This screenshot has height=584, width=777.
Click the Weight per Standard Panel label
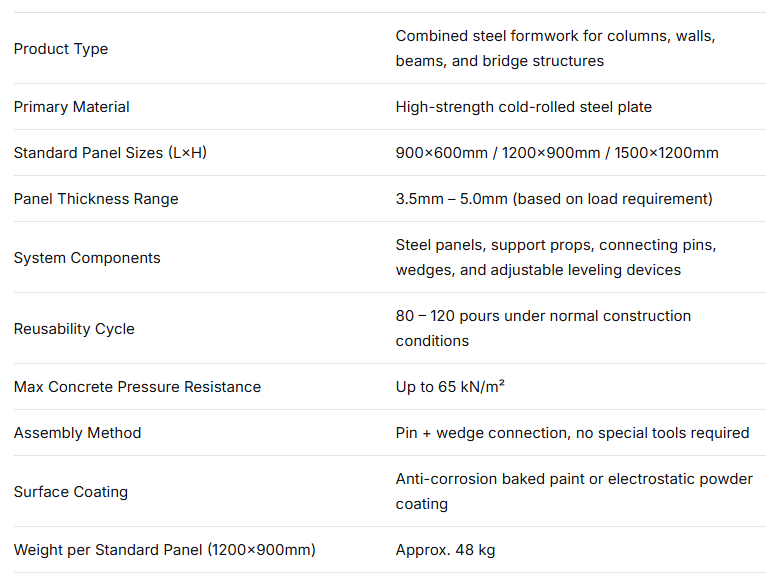165,550
